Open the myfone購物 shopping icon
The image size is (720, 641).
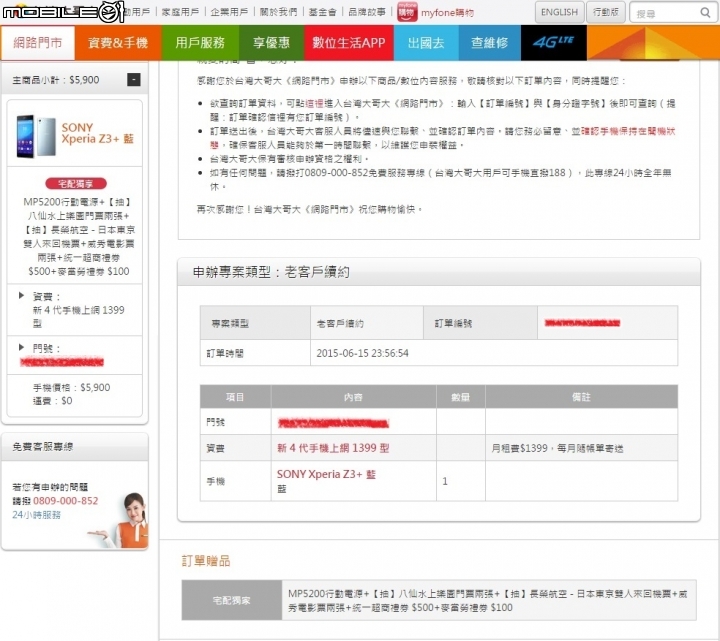(x=407, y=12)
